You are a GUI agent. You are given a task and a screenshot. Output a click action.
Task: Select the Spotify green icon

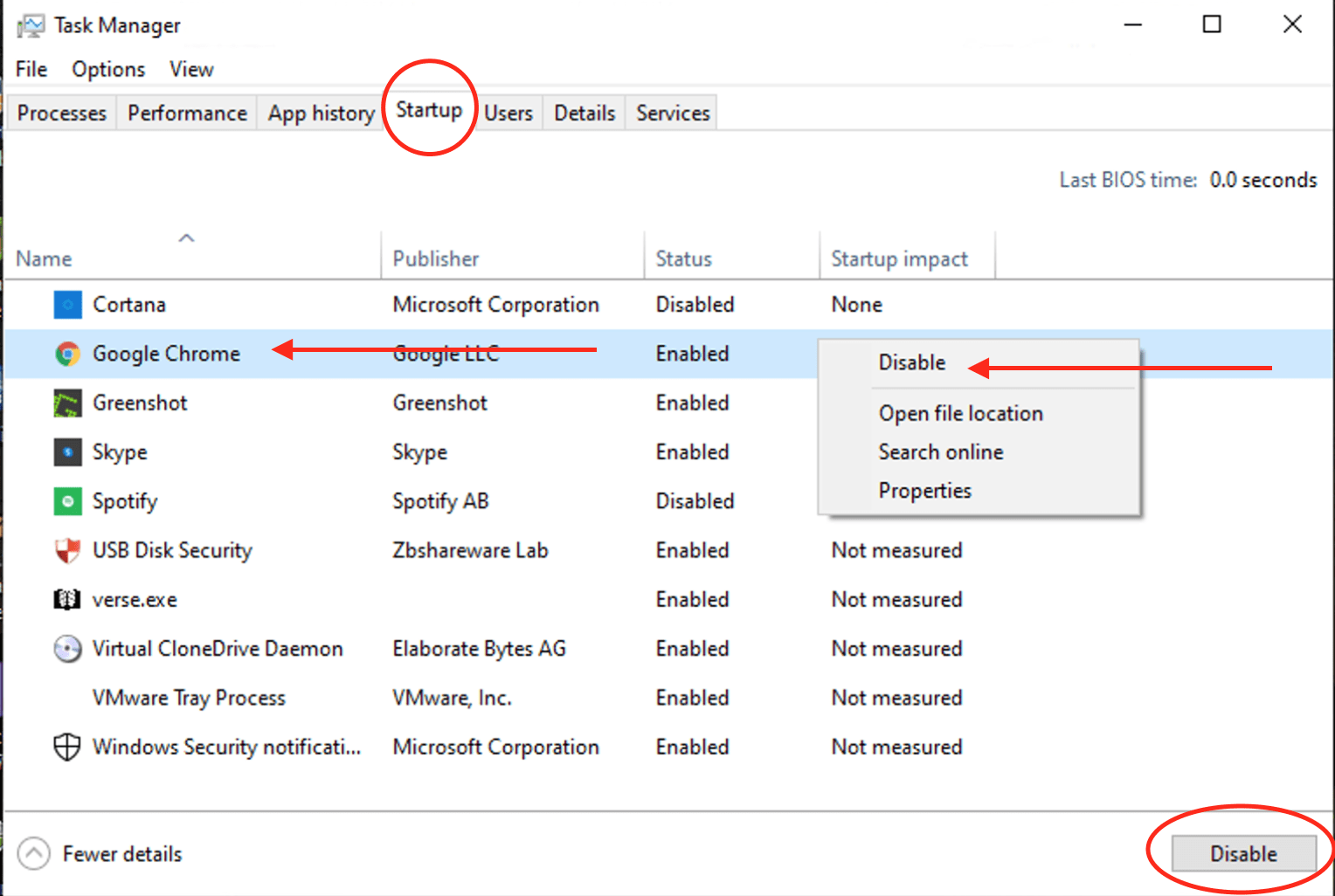(x=67, y=501)
